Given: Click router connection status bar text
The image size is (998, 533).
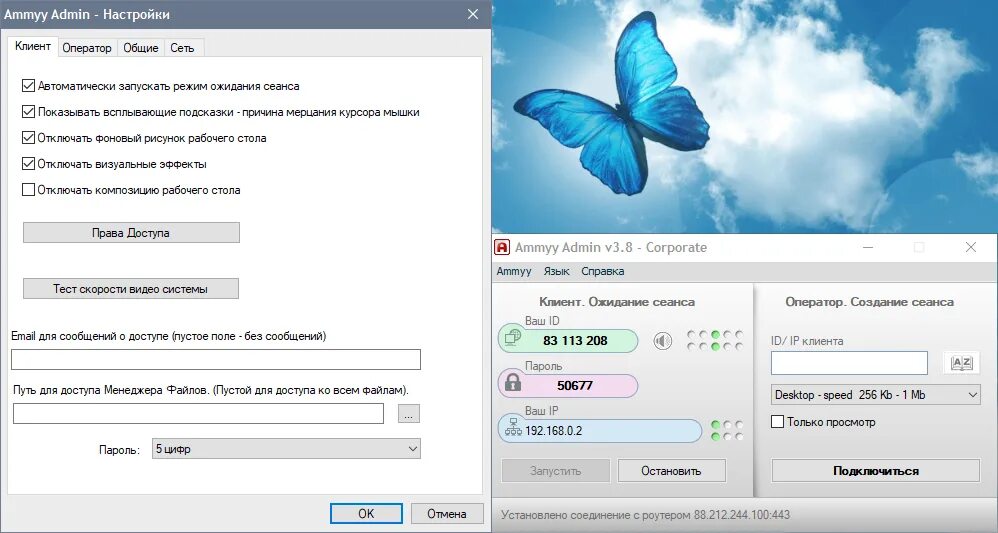Looking at the screenshot, I should pos(645,515).
